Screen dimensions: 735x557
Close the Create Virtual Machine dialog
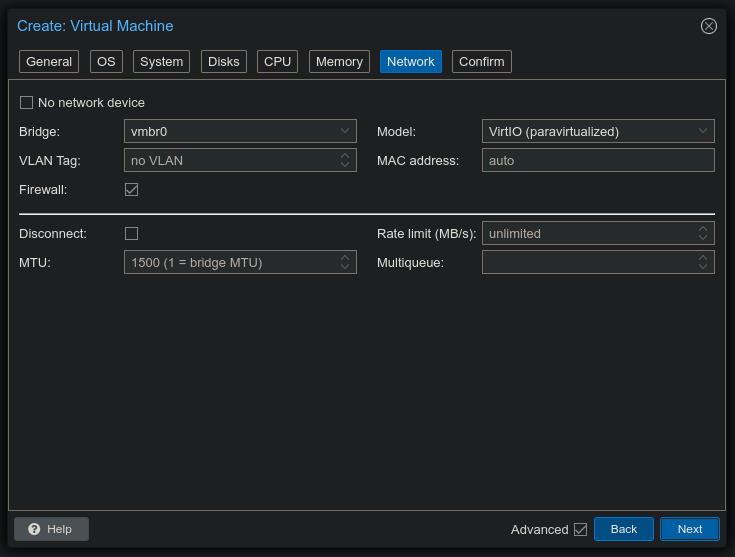coord(709,26)
